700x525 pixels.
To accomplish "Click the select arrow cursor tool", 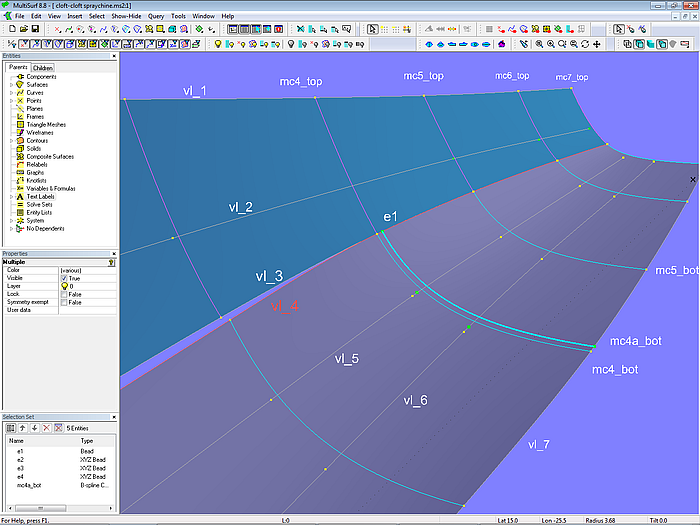I will [x=372, y=30].
